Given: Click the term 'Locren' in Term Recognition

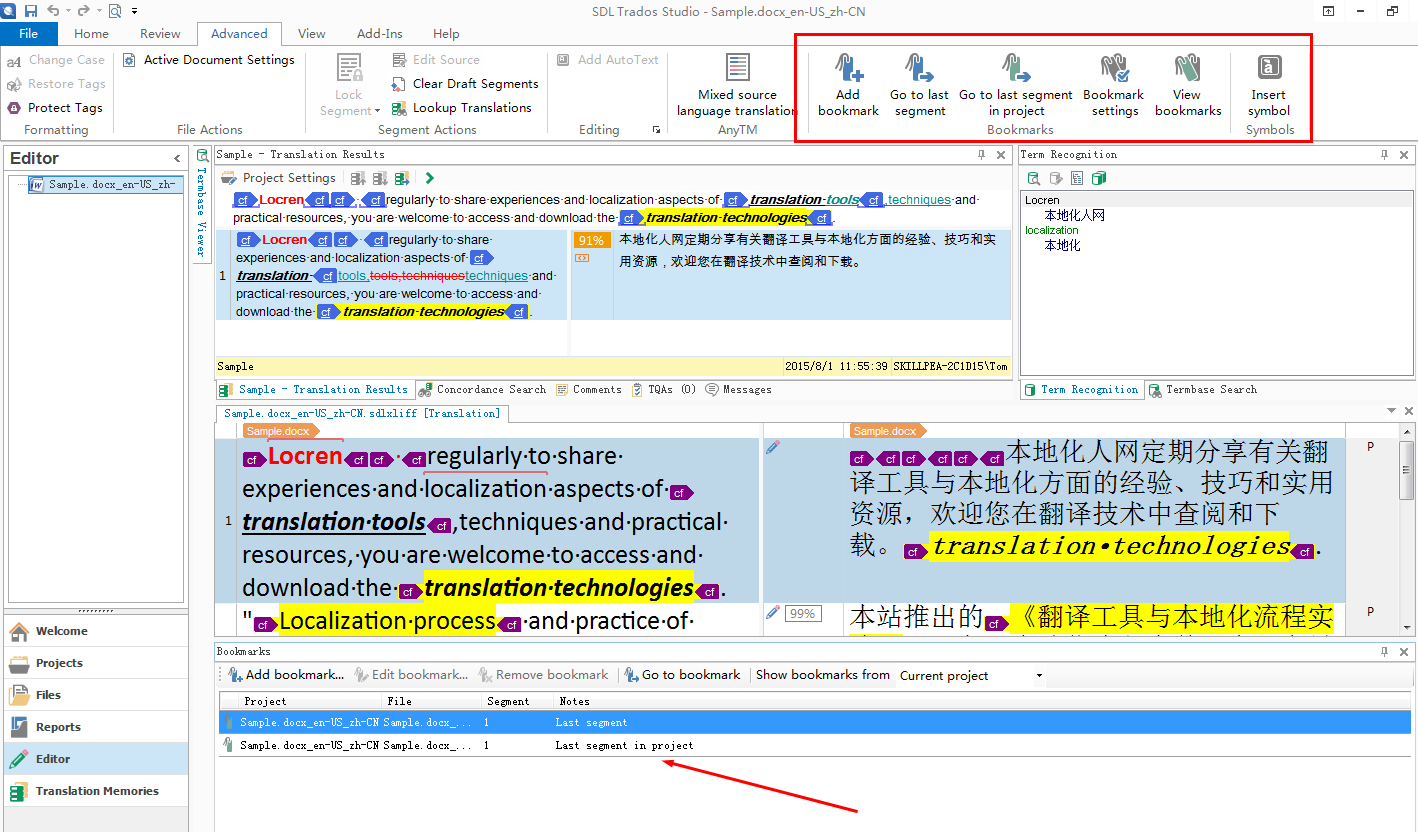Looking at the screenshot, I should (x=1042, y=200).
